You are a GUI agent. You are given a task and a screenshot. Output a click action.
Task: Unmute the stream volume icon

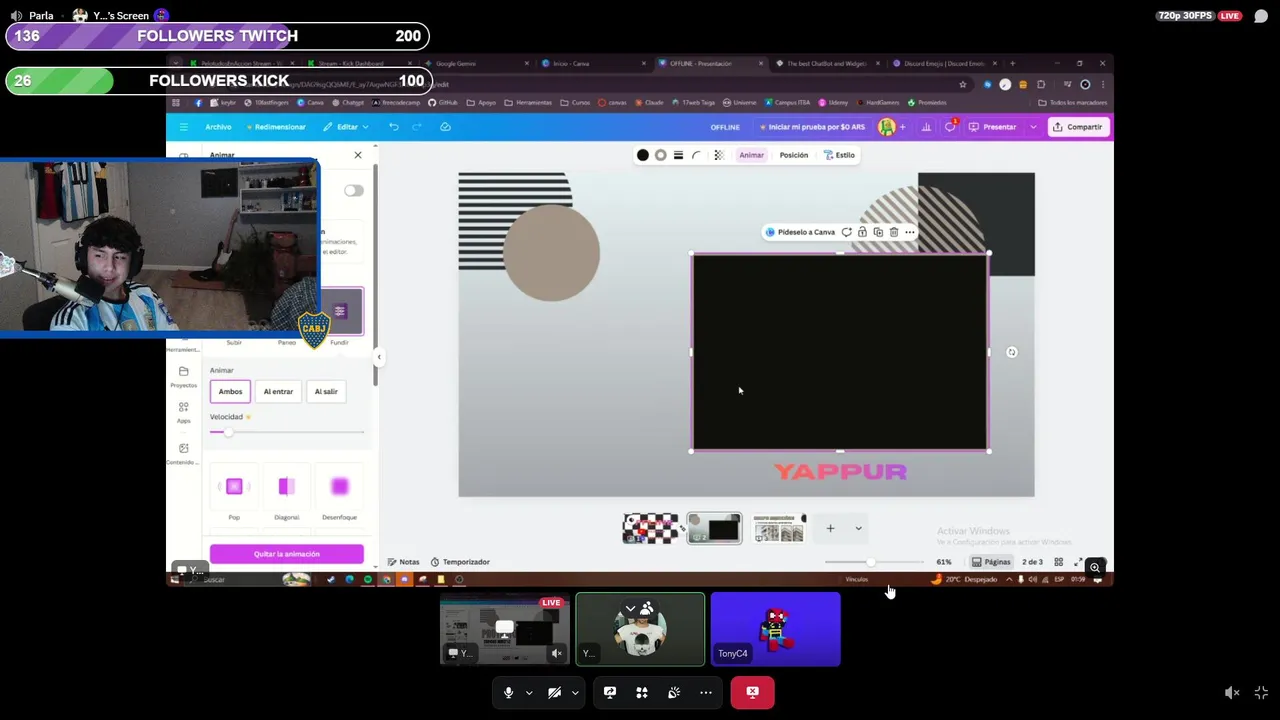coord(1232,692)
